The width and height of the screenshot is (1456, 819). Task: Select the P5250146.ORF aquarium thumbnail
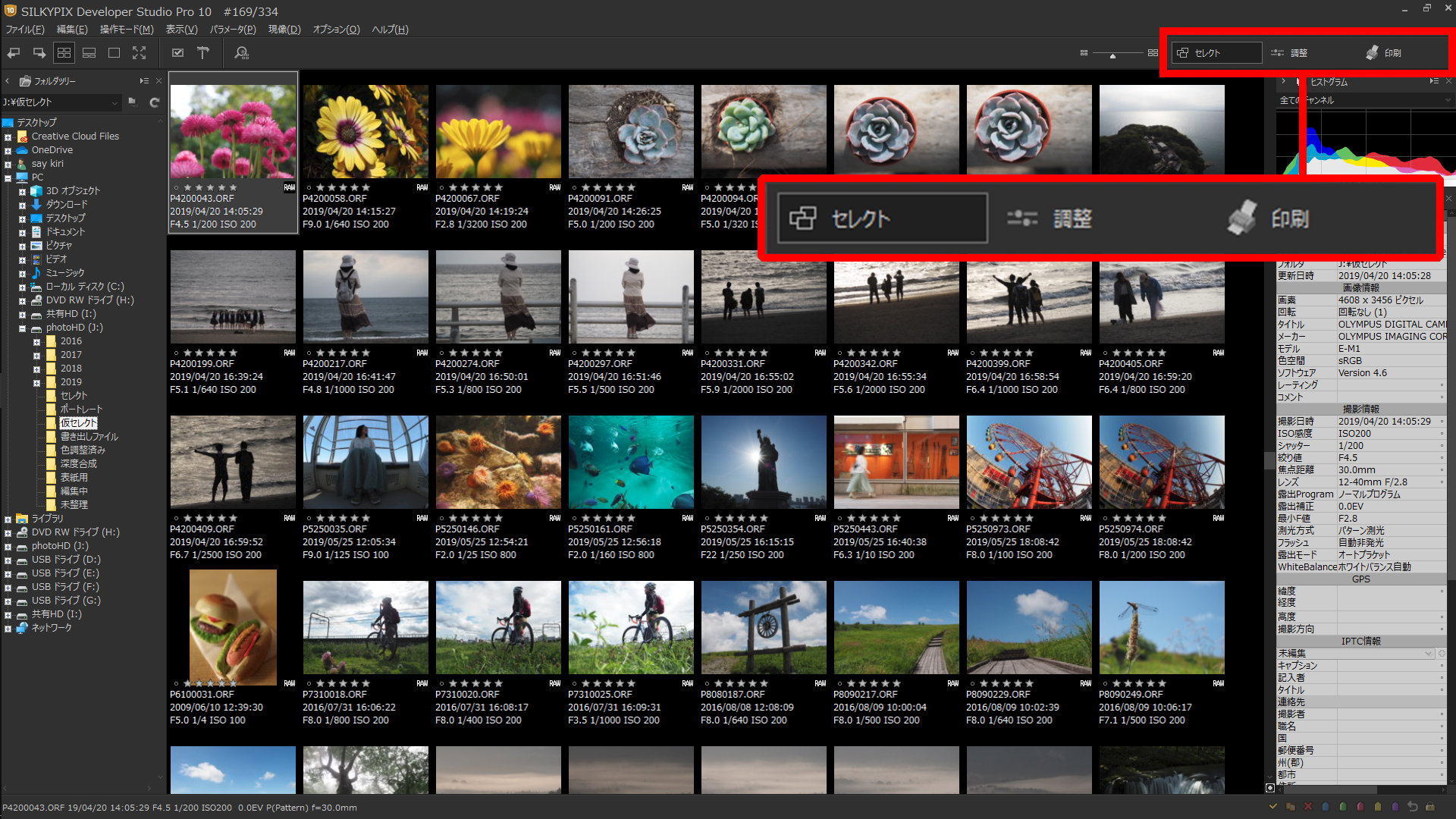497,461
